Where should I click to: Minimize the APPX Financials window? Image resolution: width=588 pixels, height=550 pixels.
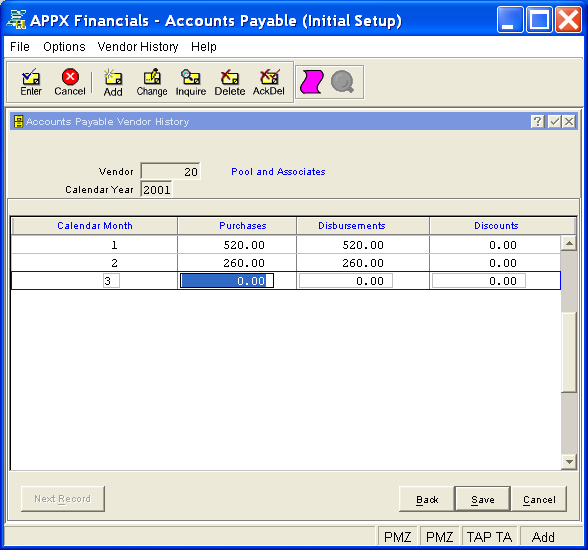tap(510, 20)
